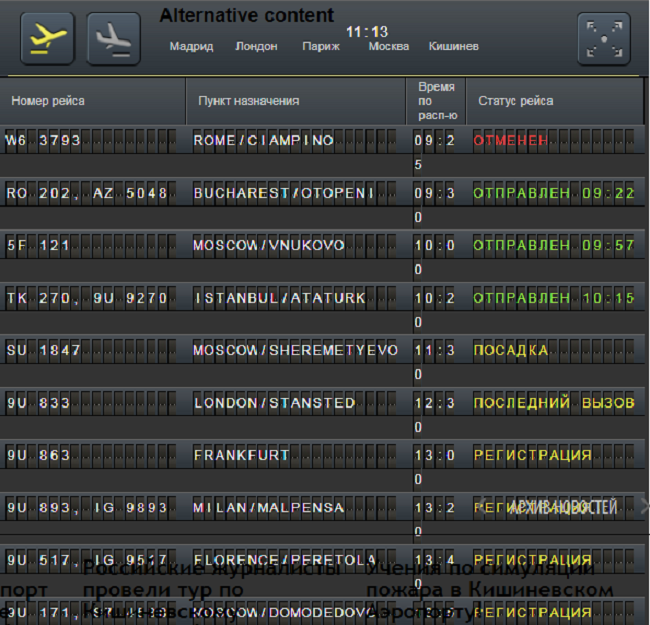
Task: Select the Париж city clock
Action: click(x=321, y=46)
